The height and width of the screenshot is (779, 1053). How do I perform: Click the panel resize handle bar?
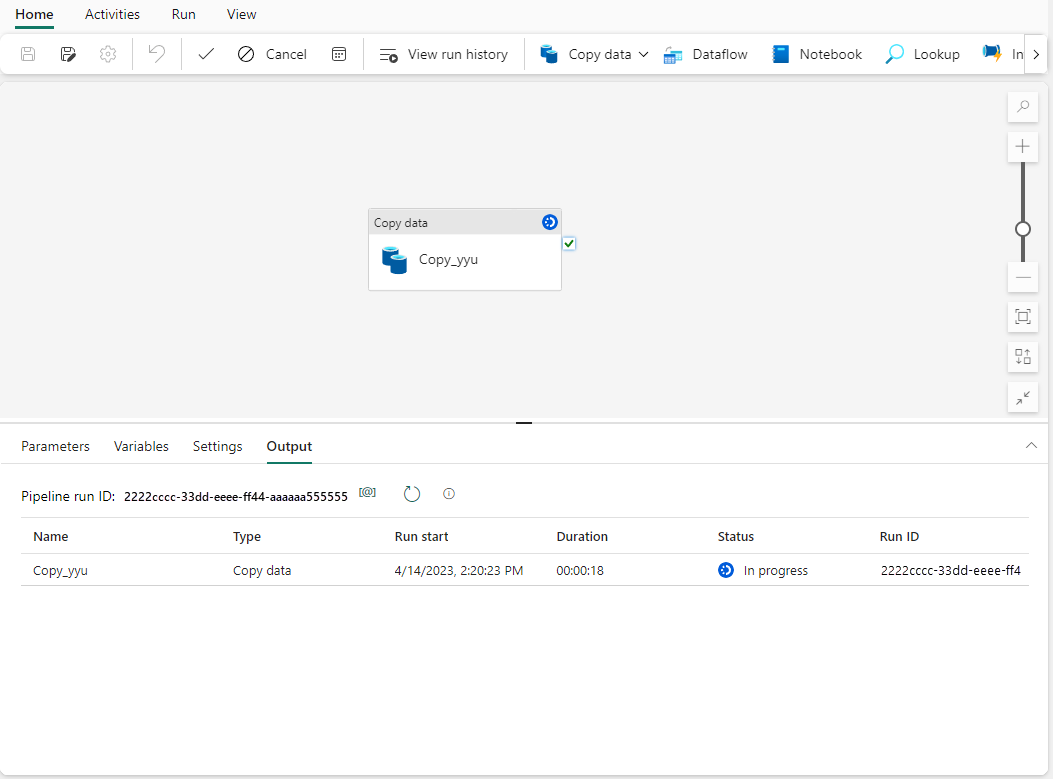[x=524, y=423]
